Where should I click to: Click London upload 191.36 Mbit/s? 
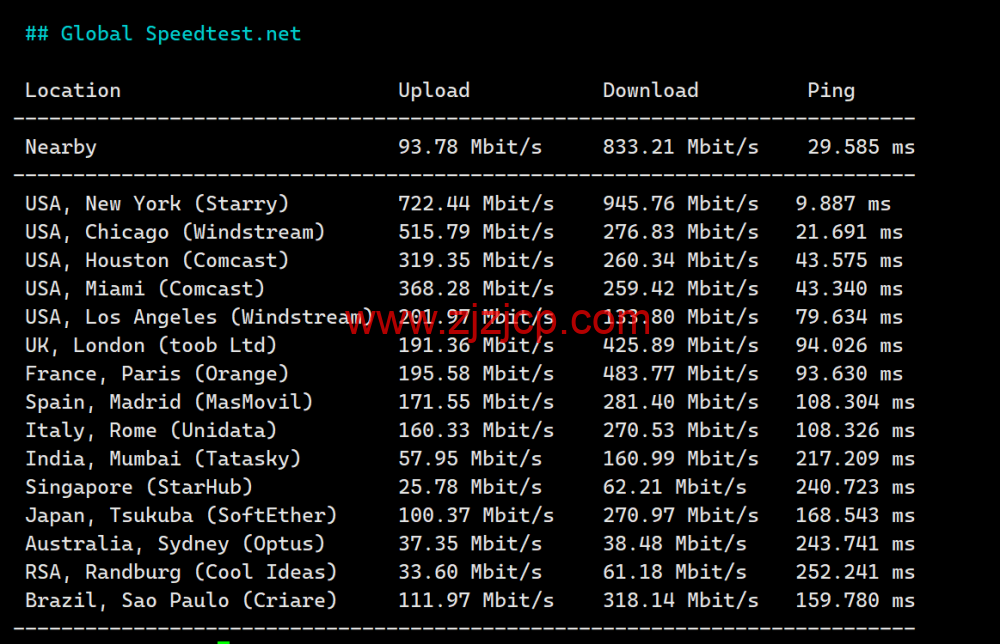pyautogui.click(x=476, y=346)
